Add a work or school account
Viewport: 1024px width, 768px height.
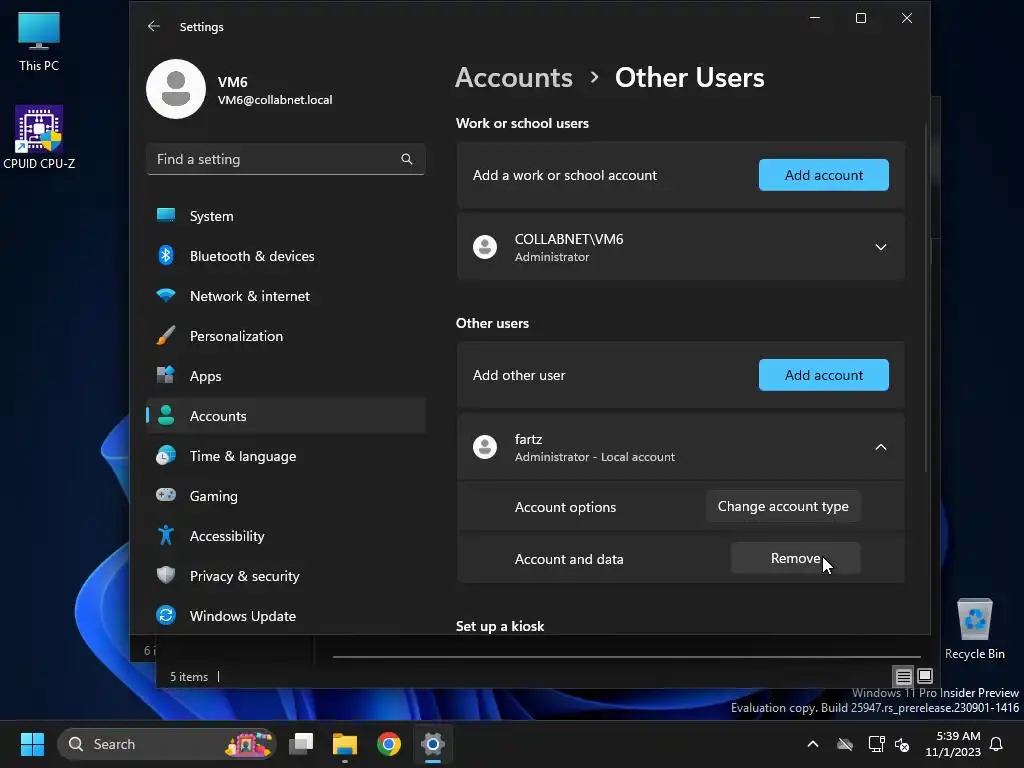click(x=824, y=175)
